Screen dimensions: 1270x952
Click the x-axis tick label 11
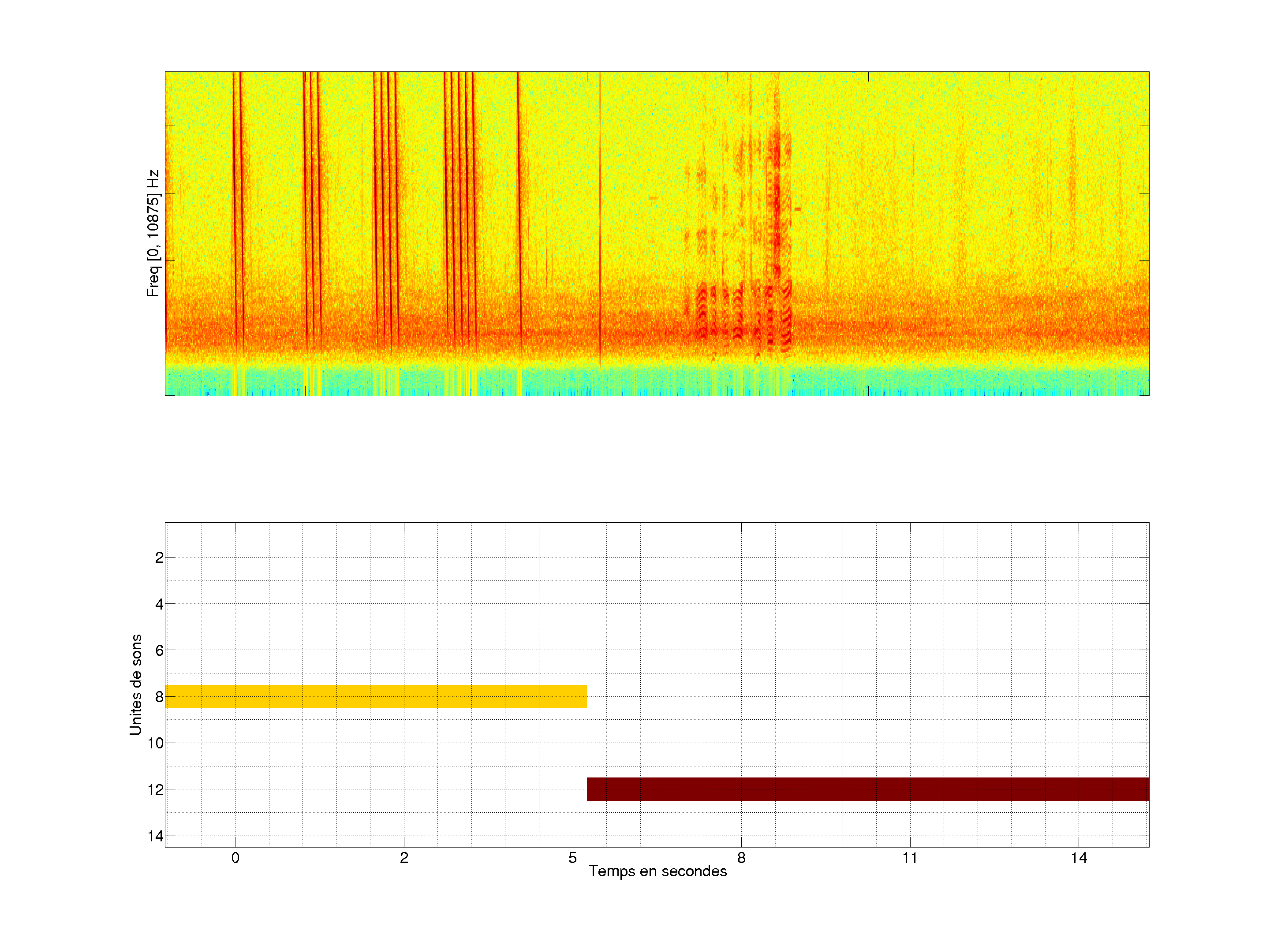coord(909,858)
